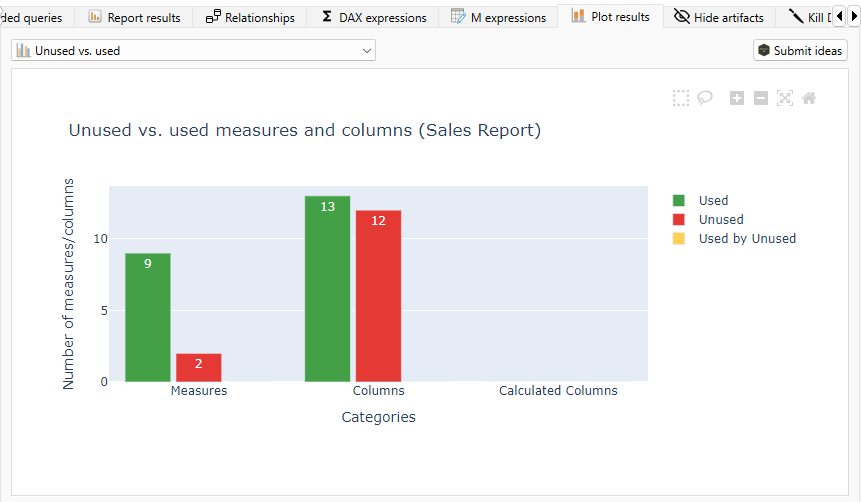Click the zoom in plus icon
This screenshot has width=861, height=502.
click(x=737, y=98)
